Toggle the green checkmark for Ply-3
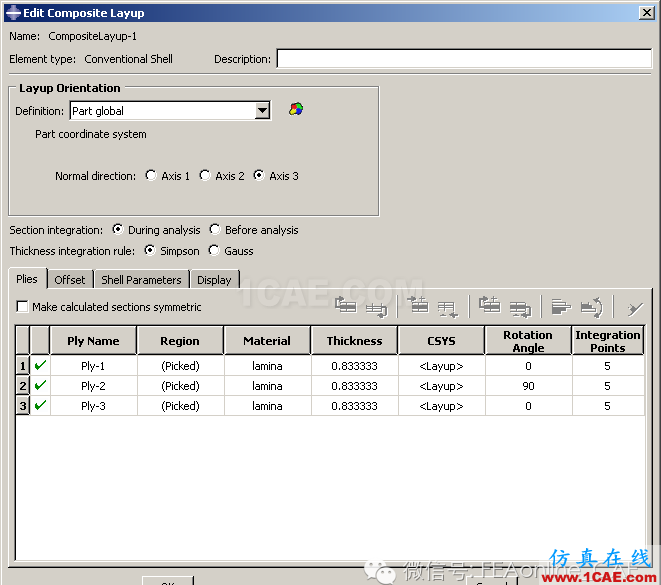Screen dimensions: 661x585 (40, 405)
